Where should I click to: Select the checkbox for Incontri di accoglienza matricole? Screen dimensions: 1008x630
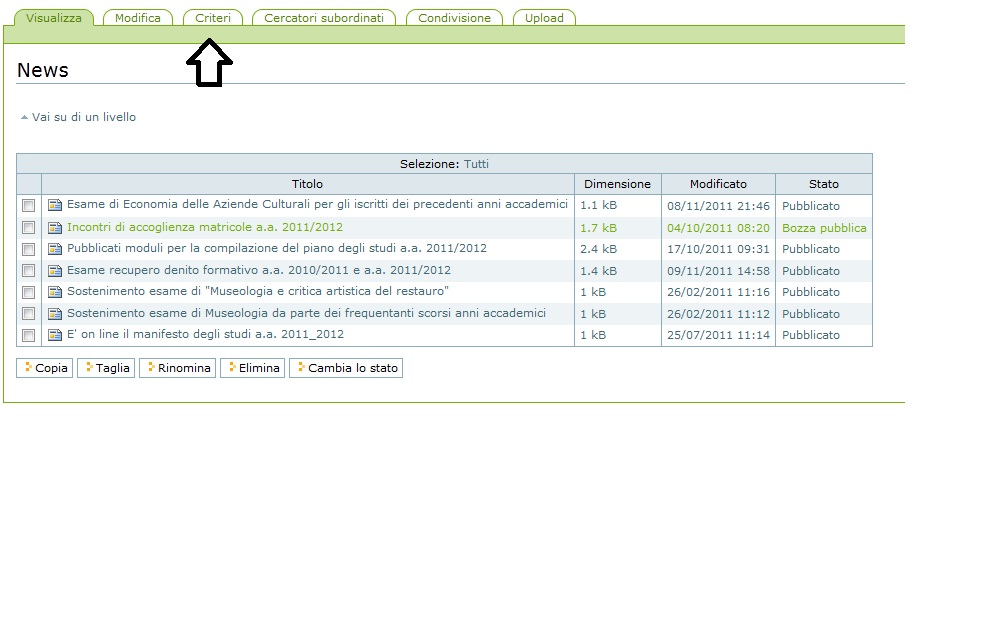pyautogui.click(x=29, y=228)
